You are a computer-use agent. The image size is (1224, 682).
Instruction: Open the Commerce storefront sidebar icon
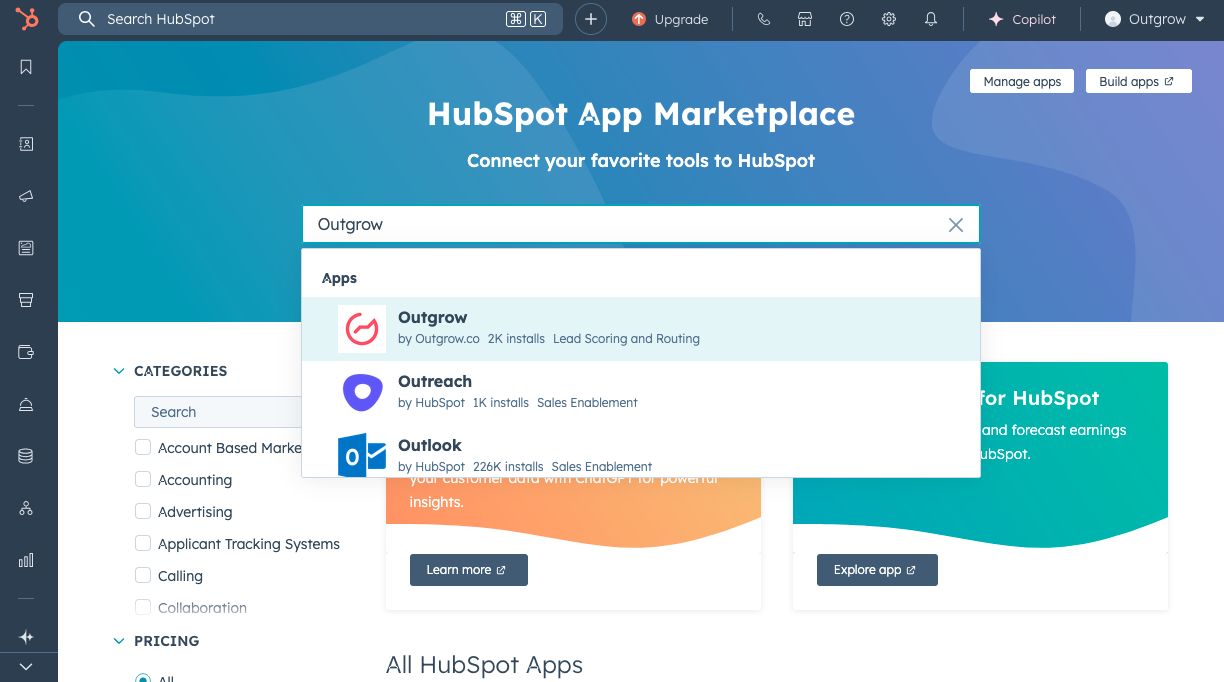point(26,300)
